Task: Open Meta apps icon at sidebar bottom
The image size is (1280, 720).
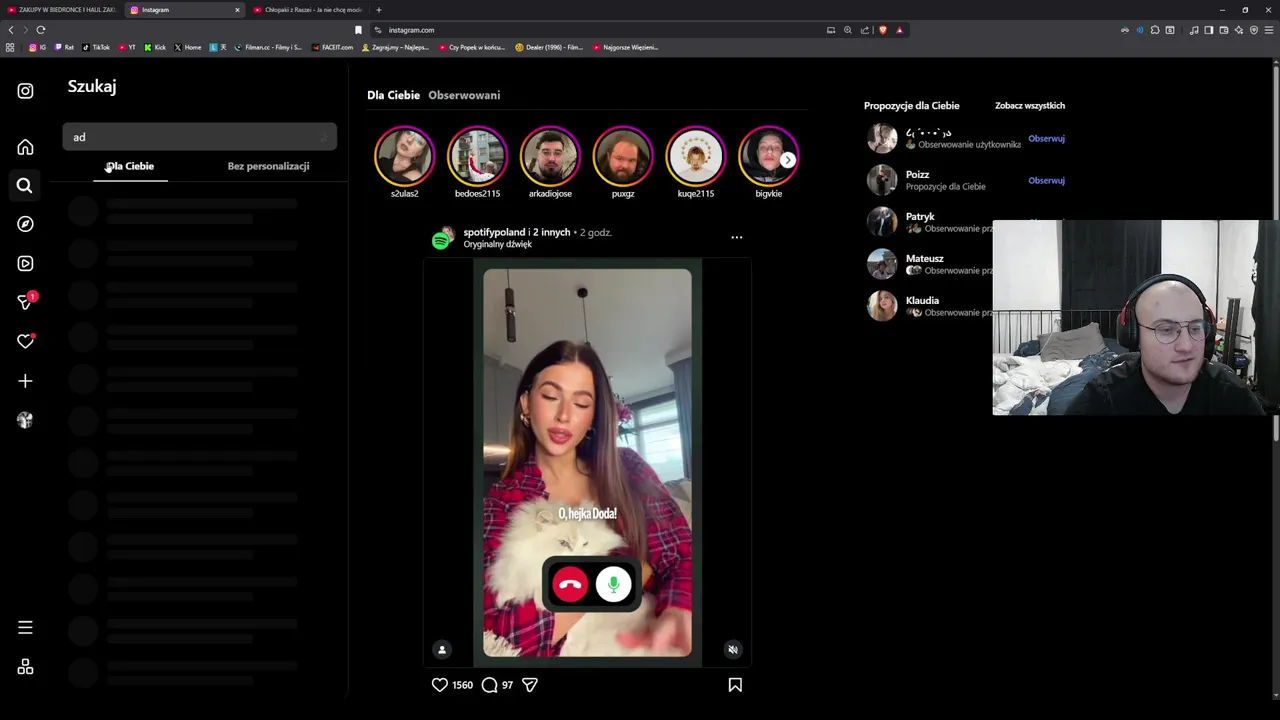Action: [25, 667]
